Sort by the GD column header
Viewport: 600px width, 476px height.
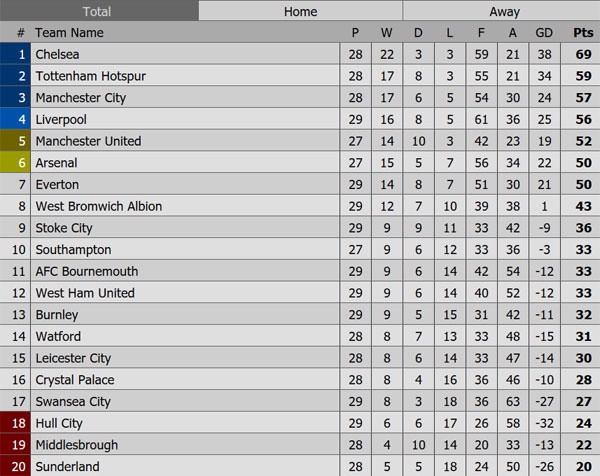[x=544, y=33]
